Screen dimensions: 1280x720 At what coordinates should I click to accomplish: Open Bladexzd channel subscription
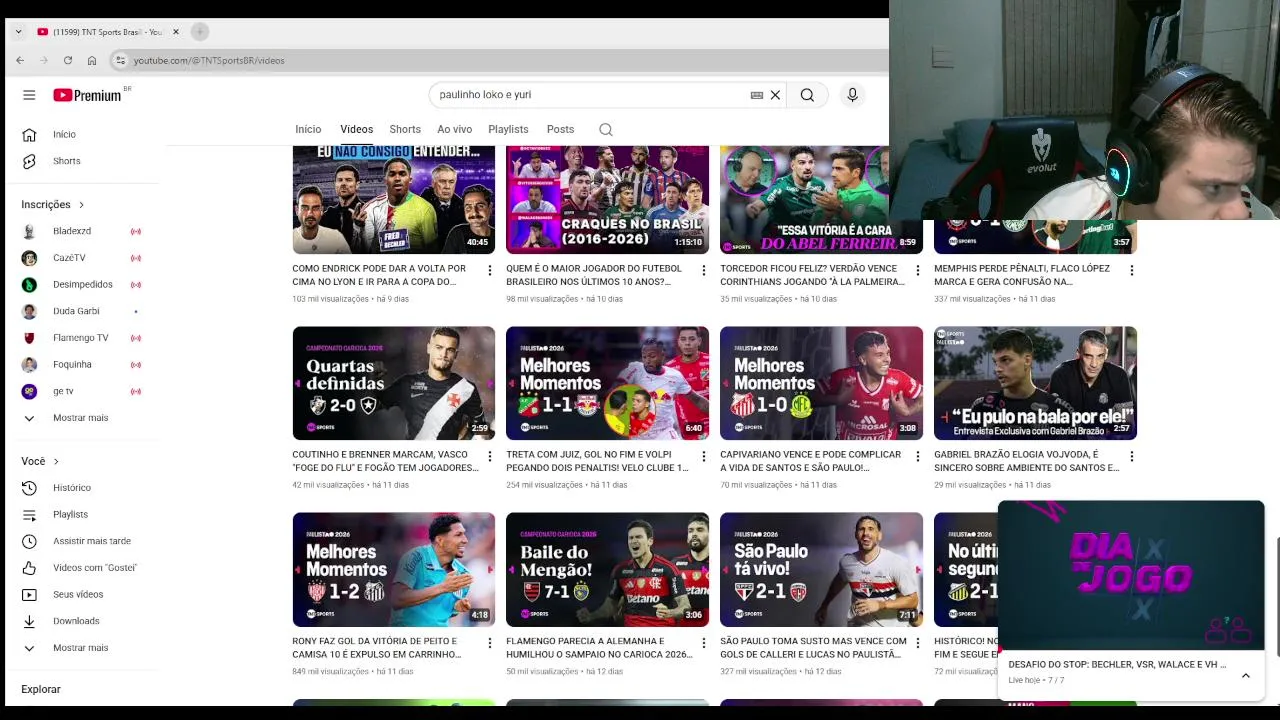pyautogui.click(x=72, y=231)
